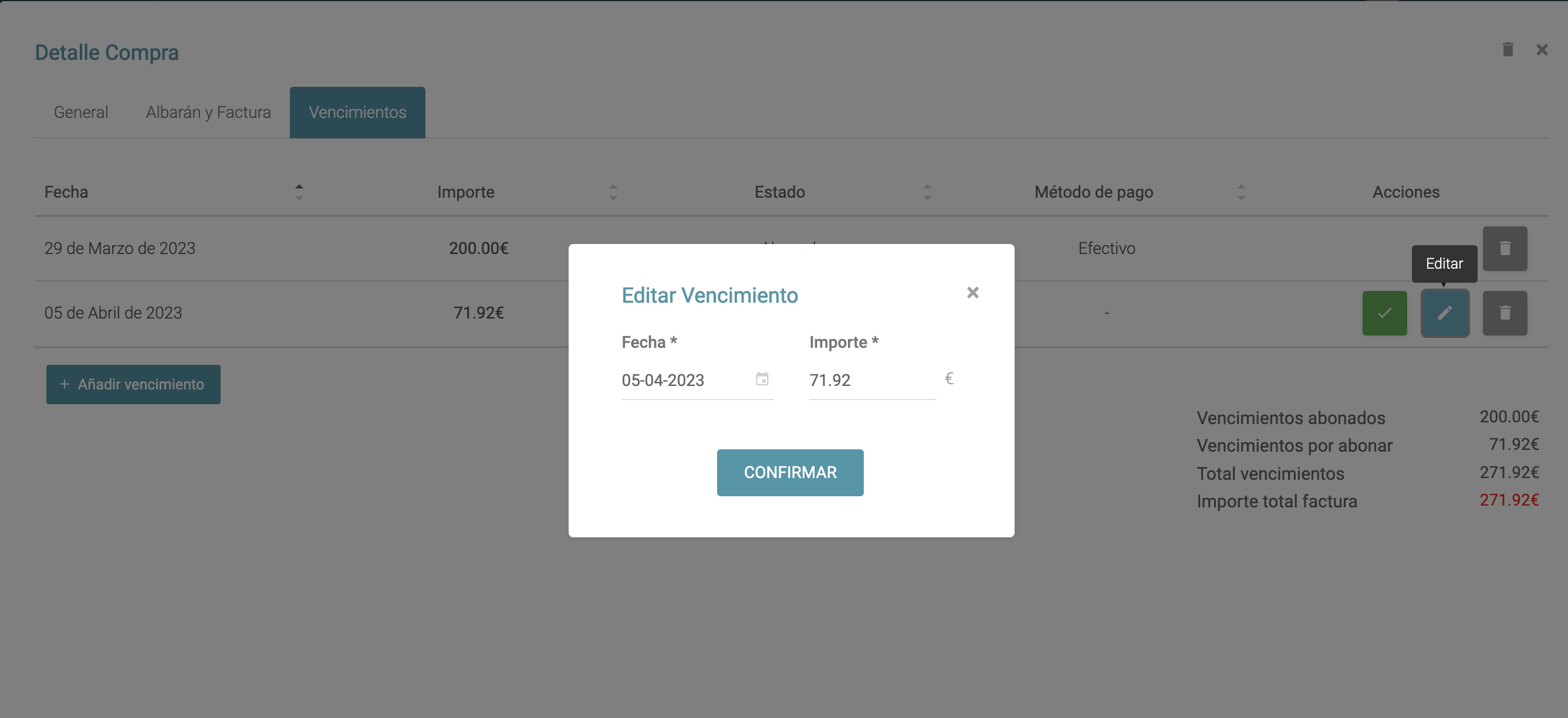Viewport: 1568px width, 718px height.
Task: Click the trash icon in Detalle Compra header
Action: click(1508, 49)
